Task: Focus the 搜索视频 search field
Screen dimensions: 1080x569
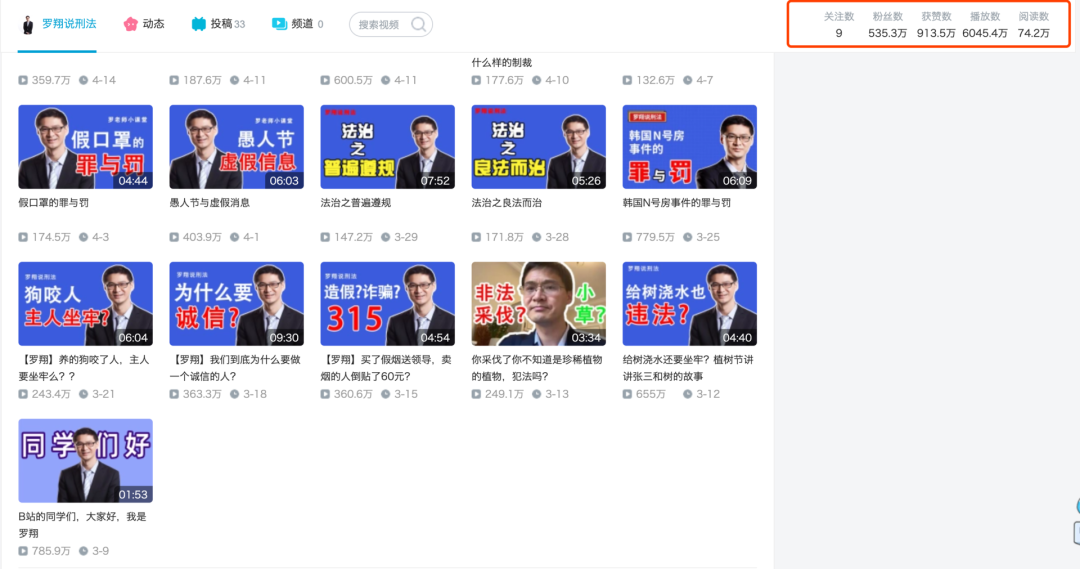Action: pos(380,24)
